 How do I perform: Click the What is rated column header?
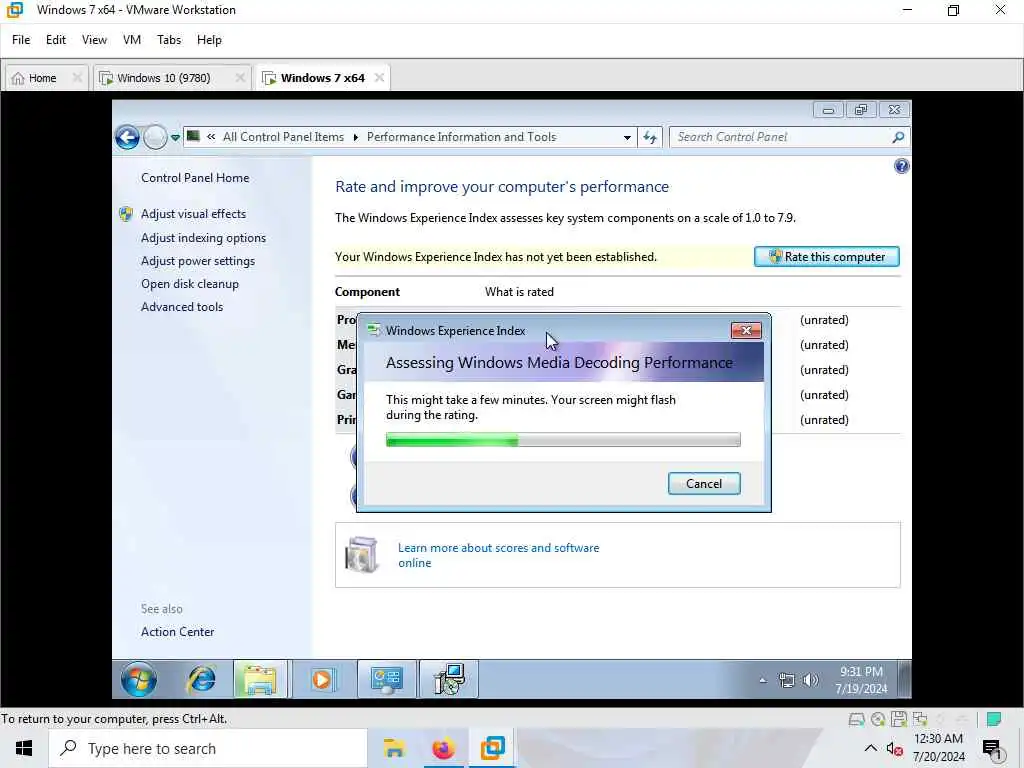tap(519, 292)
